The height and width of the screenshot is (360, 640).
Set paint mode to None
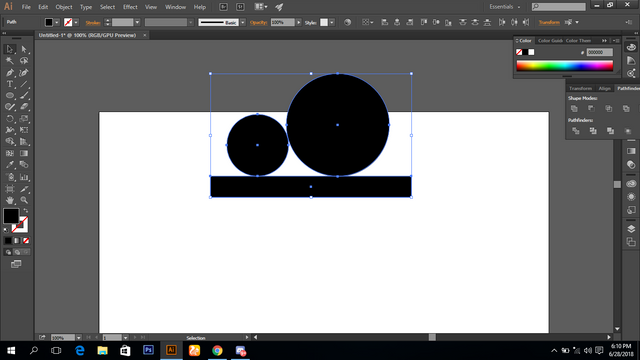[26, 241]
